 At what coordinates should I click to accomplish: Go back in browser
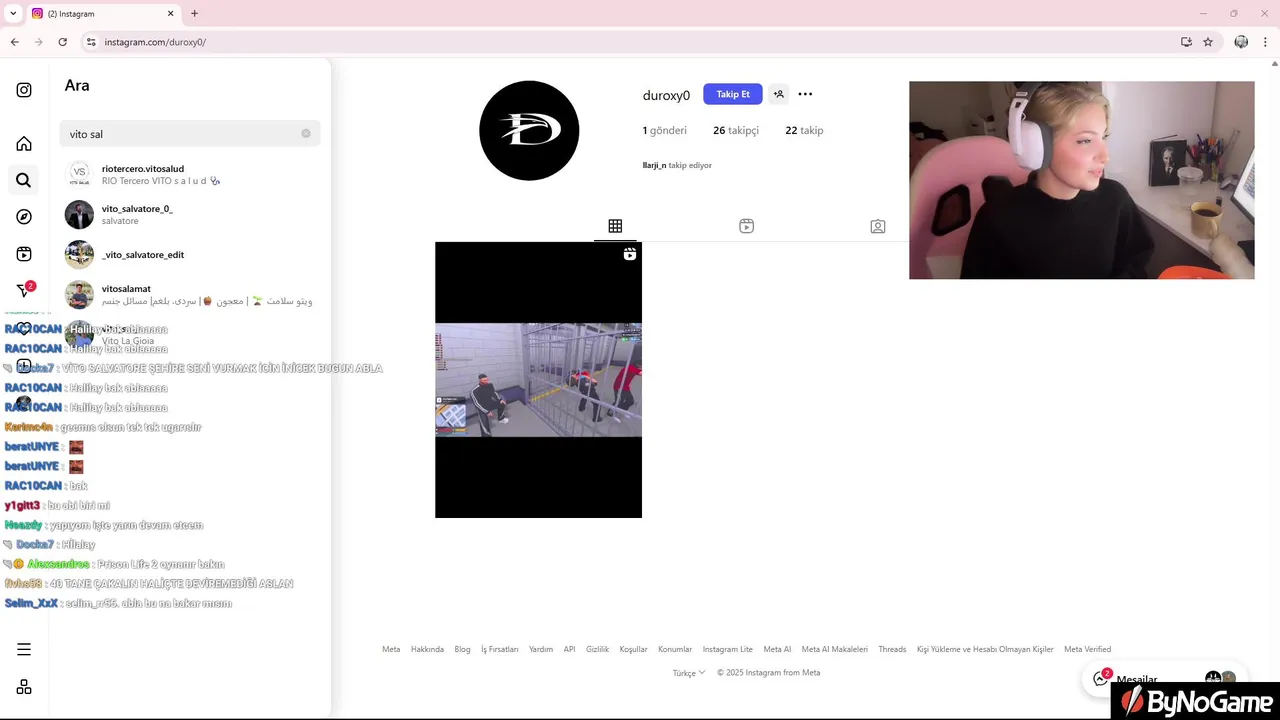(14, 42)
